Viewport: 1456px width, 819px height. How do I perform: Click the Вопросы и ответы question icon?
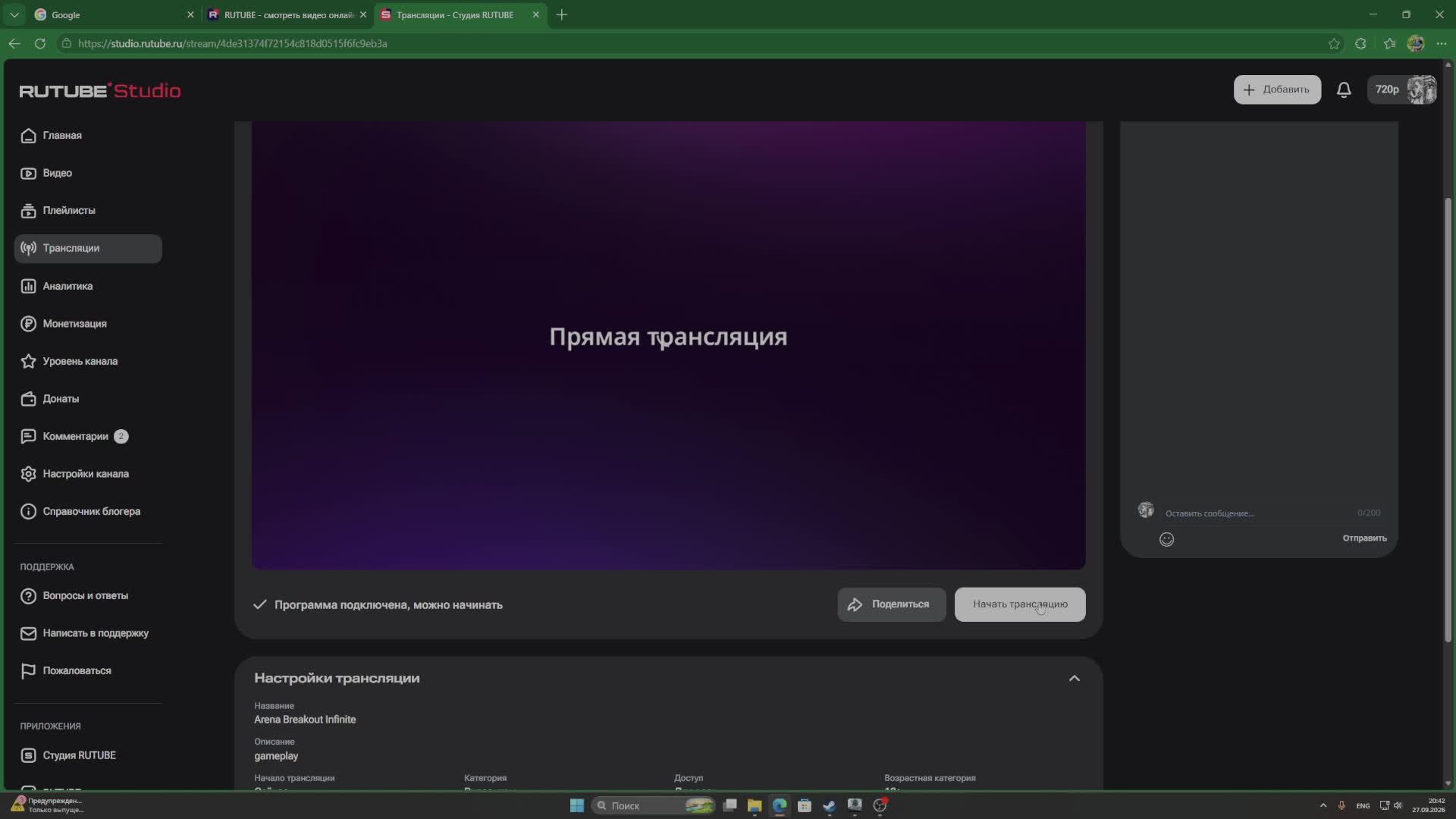point(28,596)
